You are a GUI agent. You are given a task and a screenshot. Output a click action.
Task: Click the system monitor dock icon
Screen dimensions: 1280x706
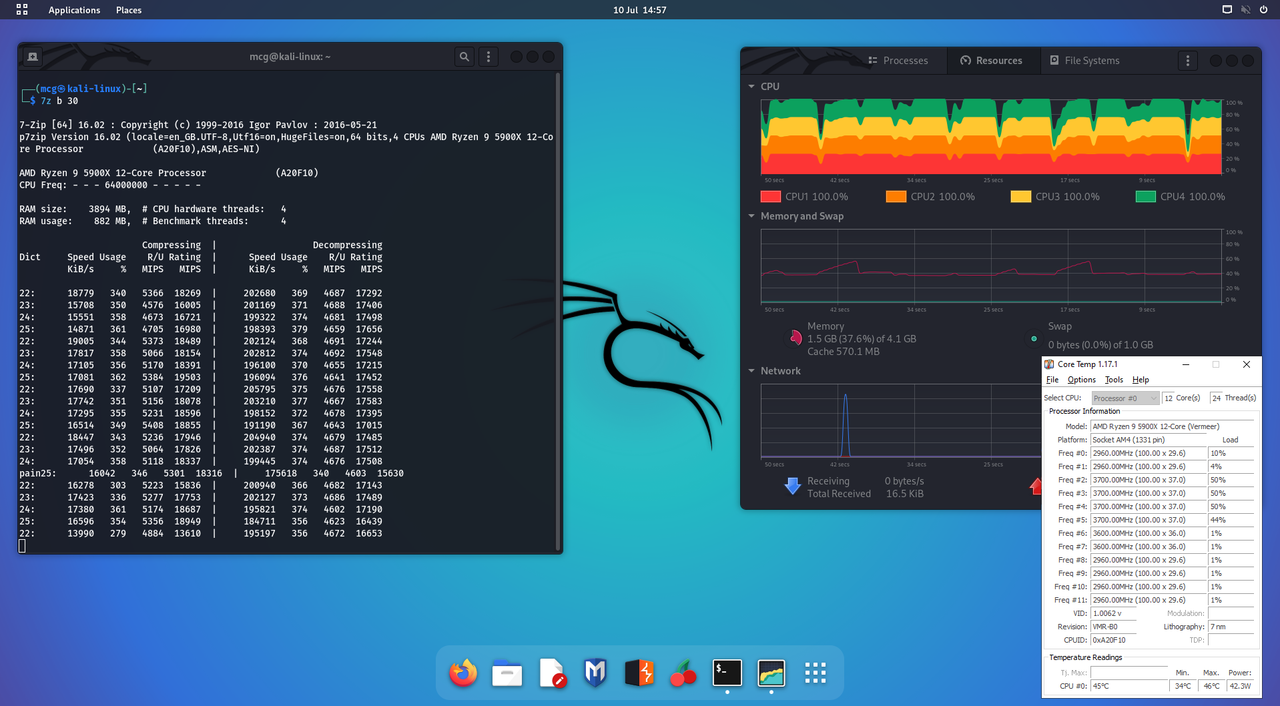click(x=771, y=673)
